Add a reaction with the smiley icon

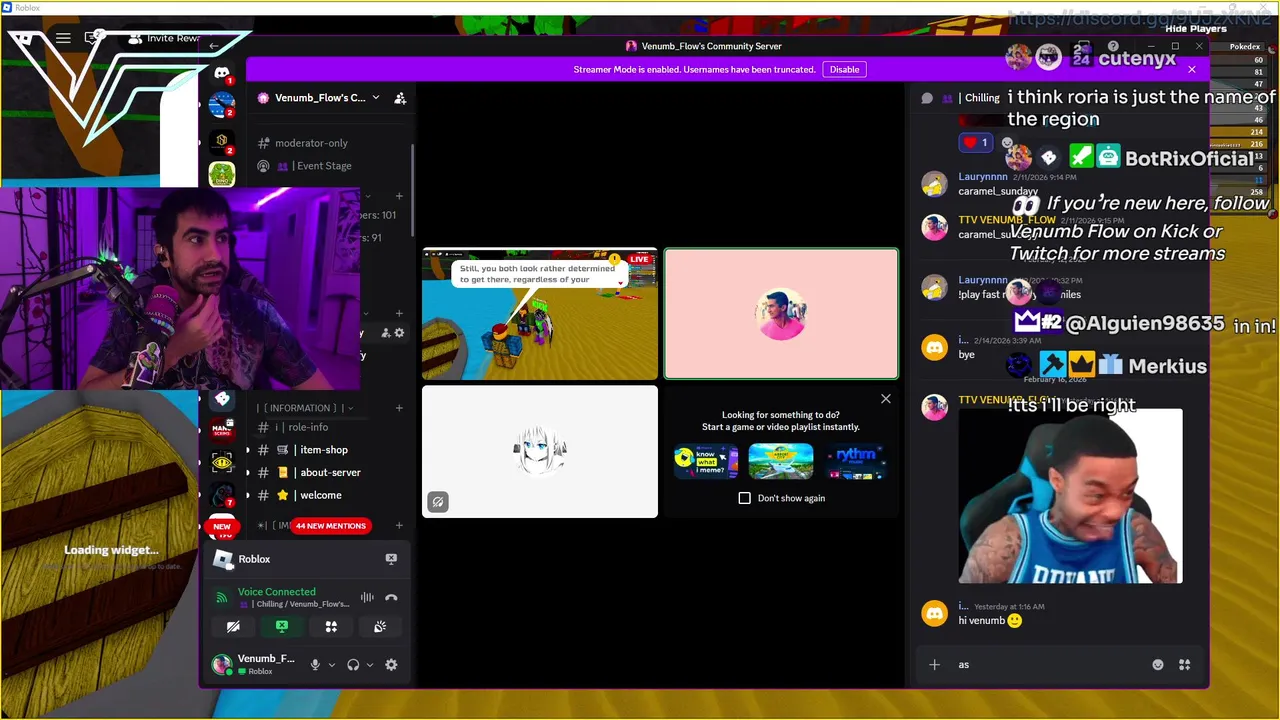[x=1007, y=143]
